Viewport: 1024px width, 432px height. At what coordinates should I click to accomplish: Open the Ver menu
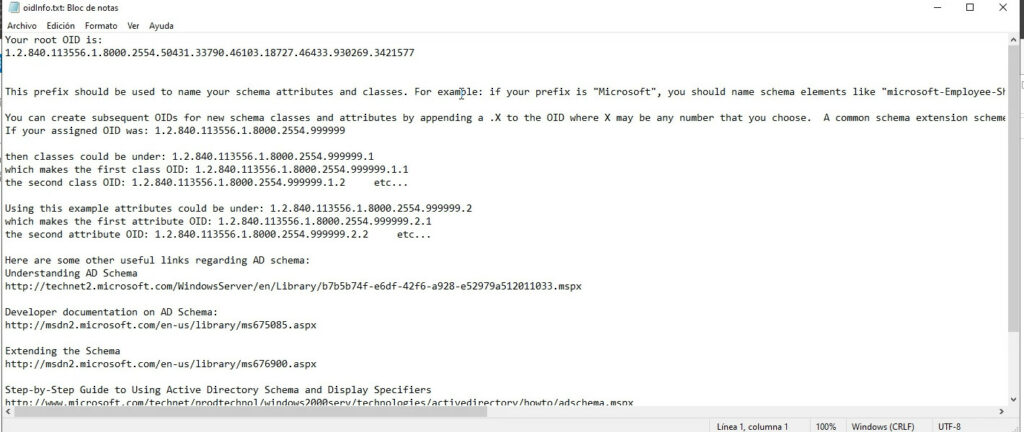point(133,26)
